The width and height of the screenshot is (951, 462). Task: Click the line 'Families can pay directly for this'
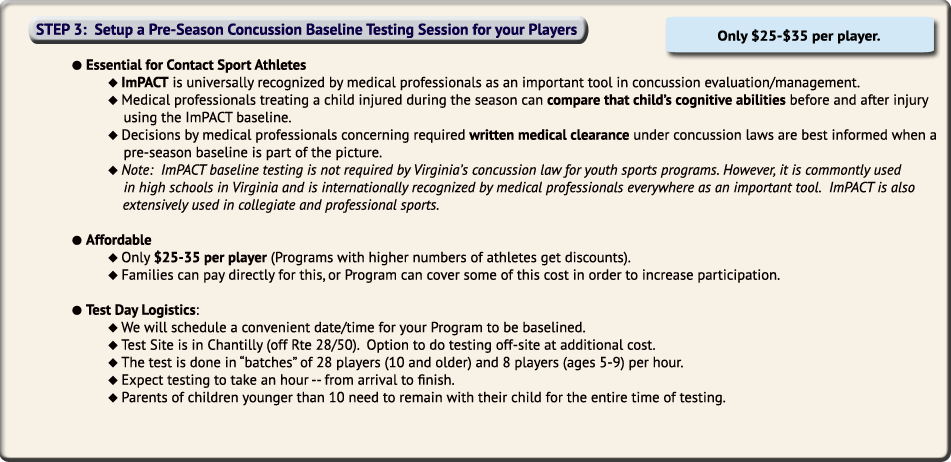(x=451, y=275)
